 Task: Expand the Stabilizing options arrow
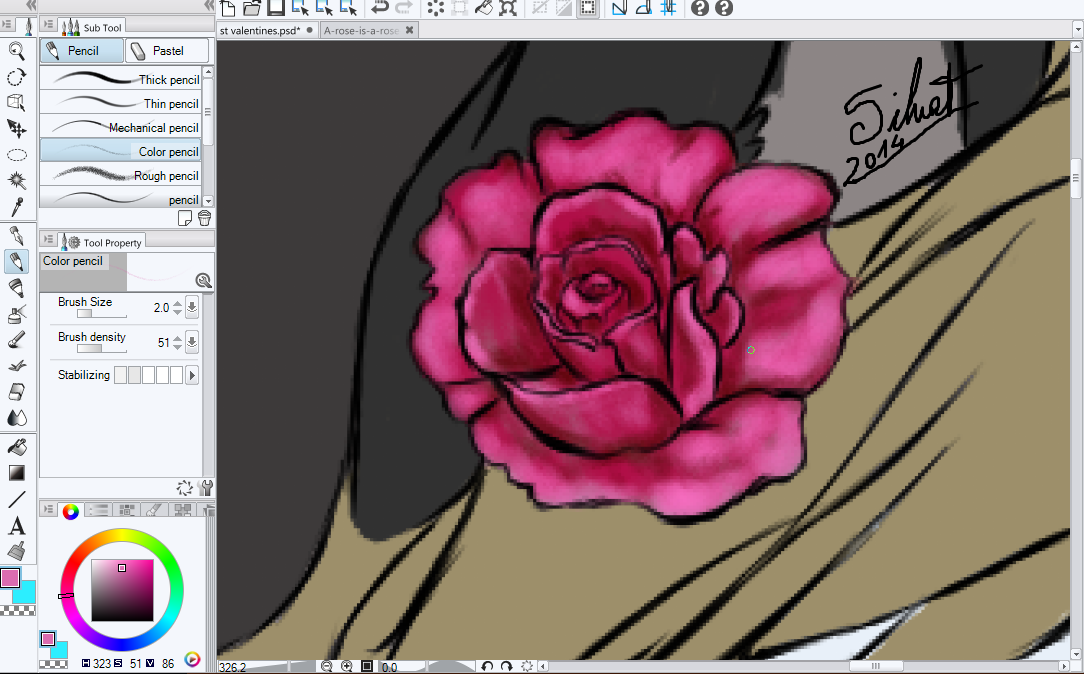pos(192,375)
